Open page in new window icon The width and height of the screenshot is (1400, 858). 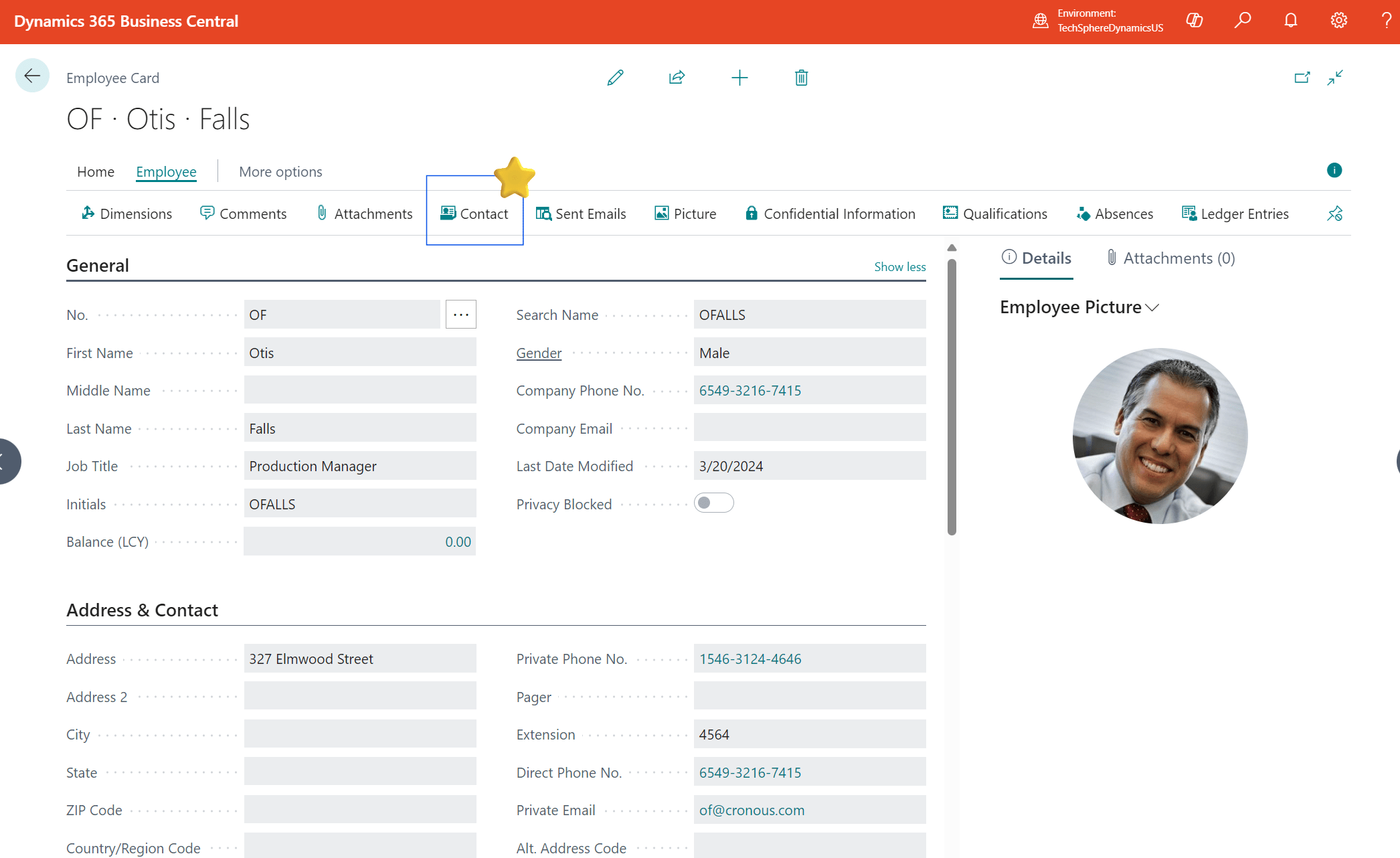coord(1302,78)
